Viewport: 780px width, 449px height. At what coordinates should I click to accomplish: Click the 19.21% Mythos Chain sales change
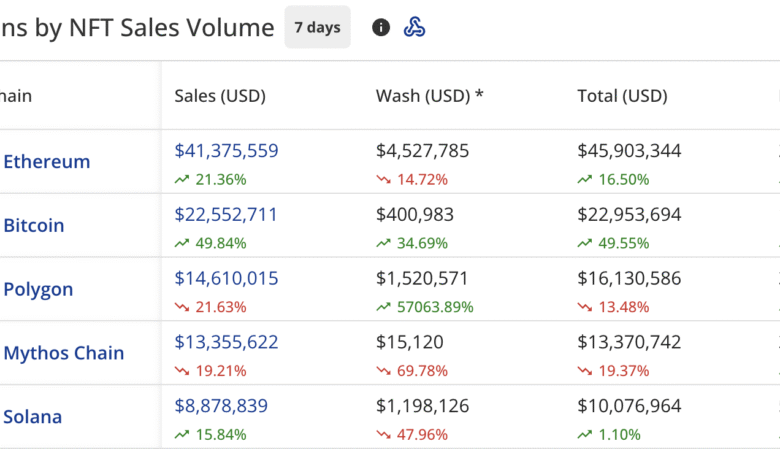pyautogui.click(x=210, y=371)
